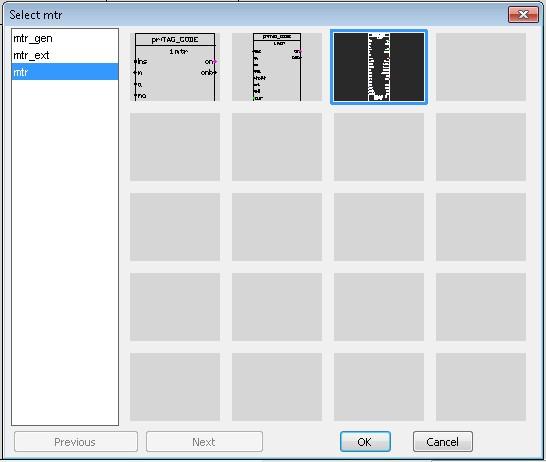The width and height of the screenshot is (546, 462).
Task: Choose the second narrow block symbol thumbnail
Action: 277,67
